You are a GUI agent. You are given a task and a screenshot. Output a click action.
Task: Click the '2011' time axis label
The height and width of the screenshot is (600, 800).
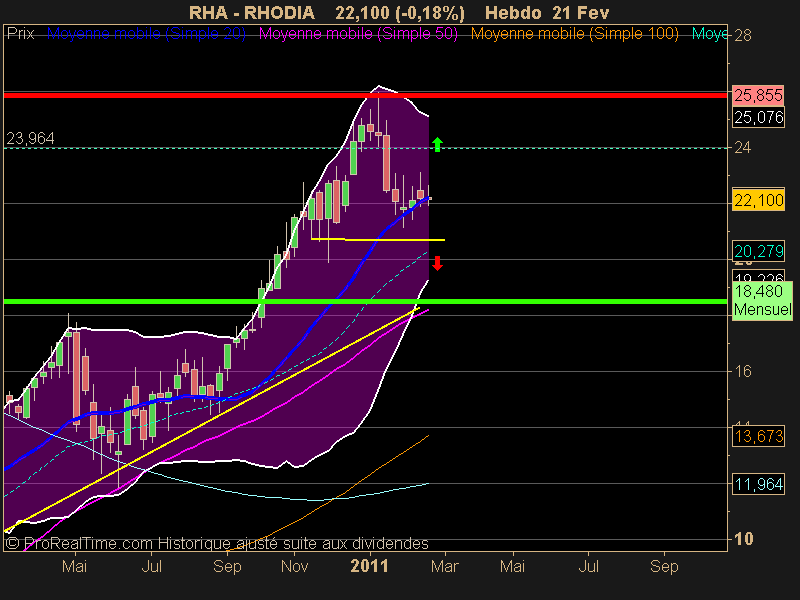click(369, 566)
